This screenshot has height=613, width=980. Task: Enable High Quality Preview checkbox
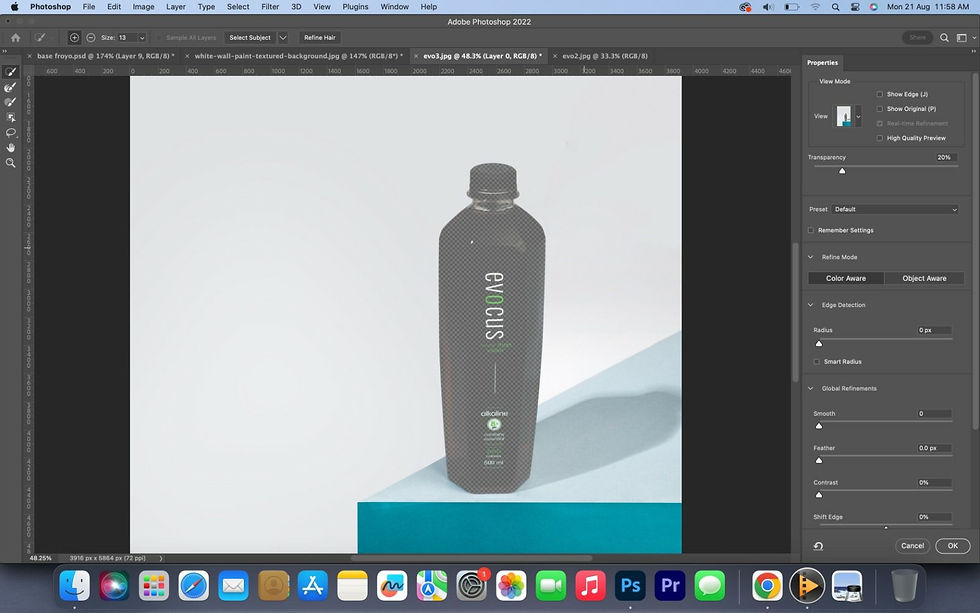(879, 138)
